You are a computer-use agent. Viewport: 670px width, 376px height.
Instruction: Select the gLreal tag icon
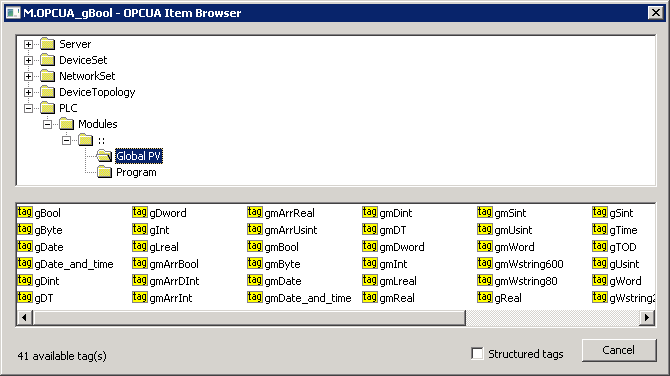[x=140, y=246]
